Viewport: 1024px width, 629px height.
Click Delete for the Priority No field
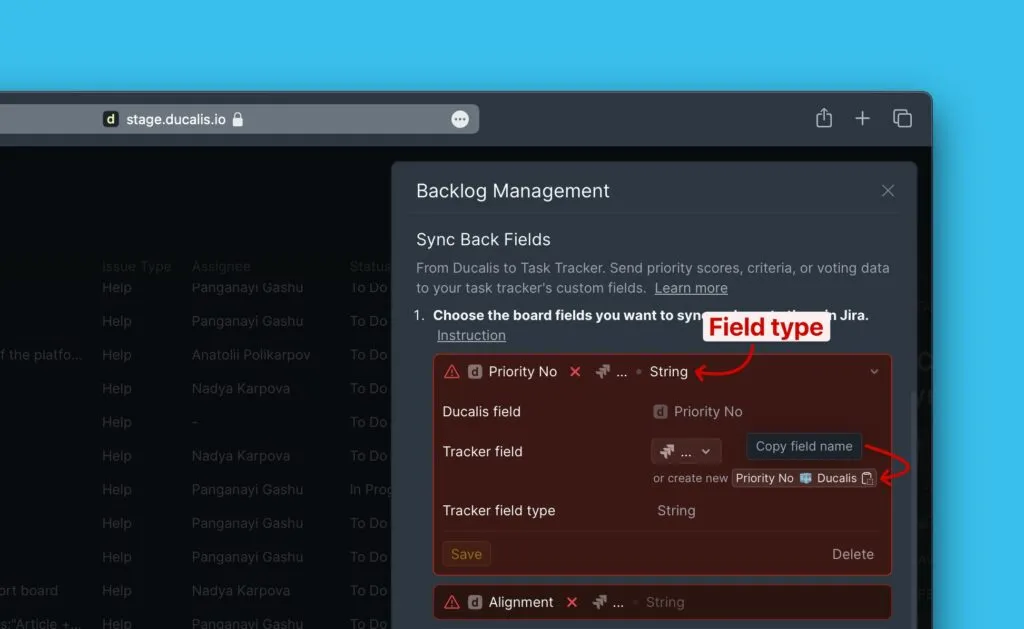click(x=852, y=554)
